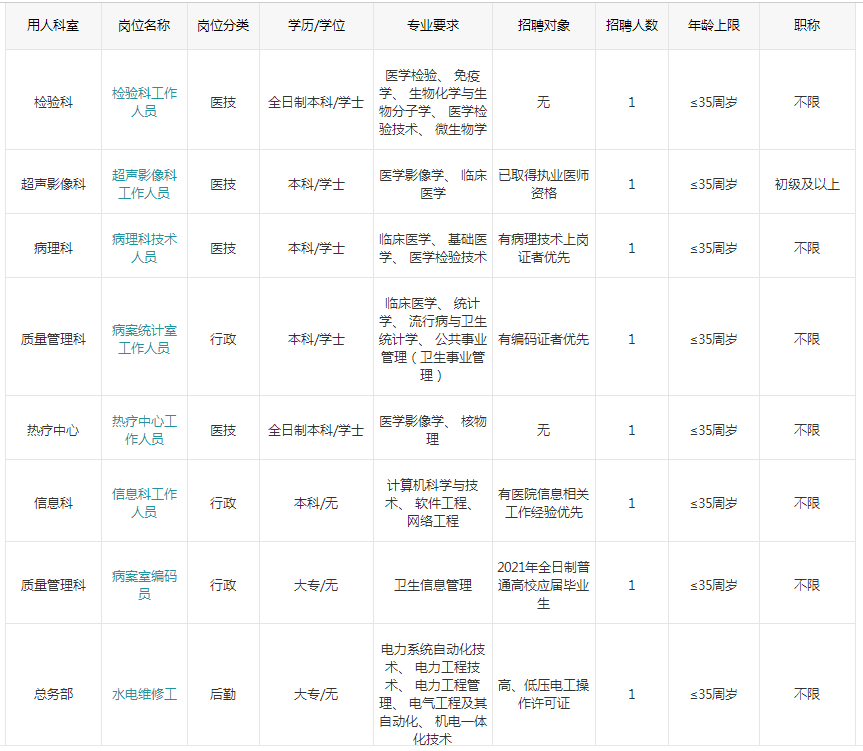Select the 学历/学位 column header
Image resolution: width=863 pixels, height=751 pixels.
[x=316, y=25]
